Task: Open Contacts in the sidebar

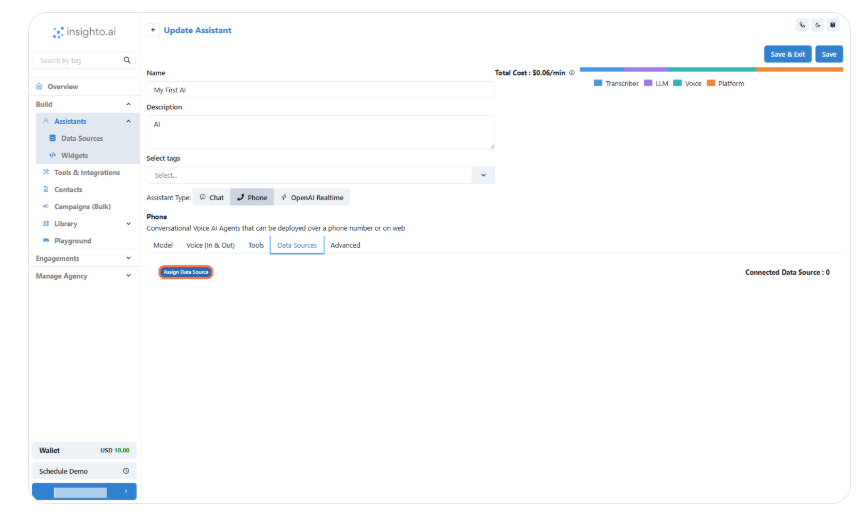Action: point(68,189)
